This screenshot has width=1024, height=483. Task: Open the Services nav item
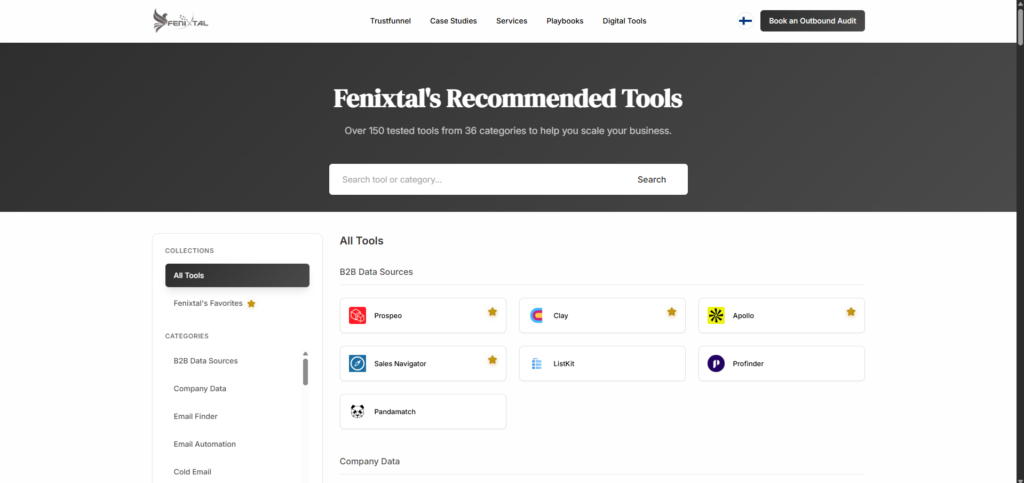pos(511,21)
